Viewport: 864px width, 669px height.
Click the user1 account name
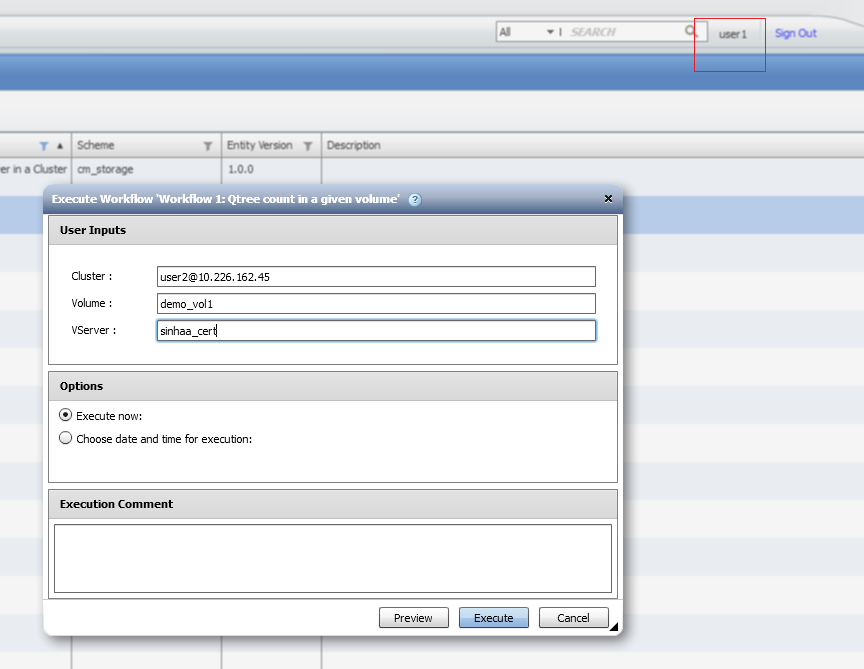click(732, 34)
